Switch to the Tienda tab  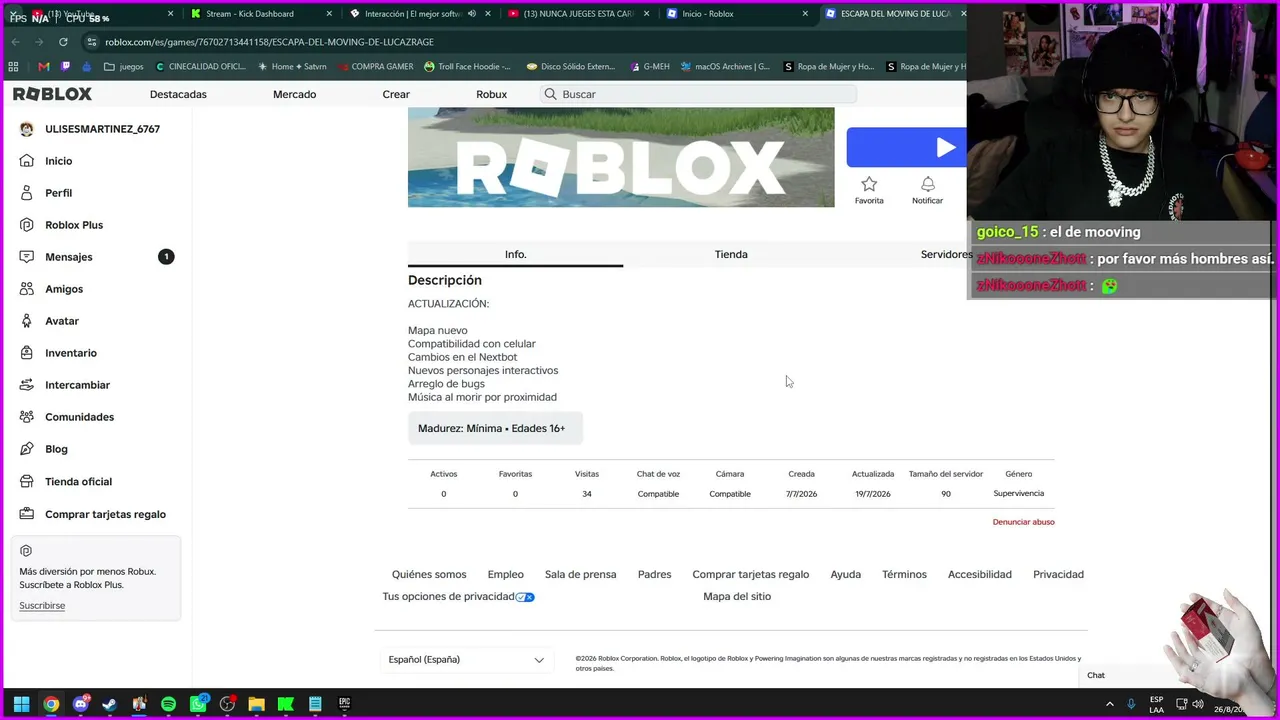(731, 254)
